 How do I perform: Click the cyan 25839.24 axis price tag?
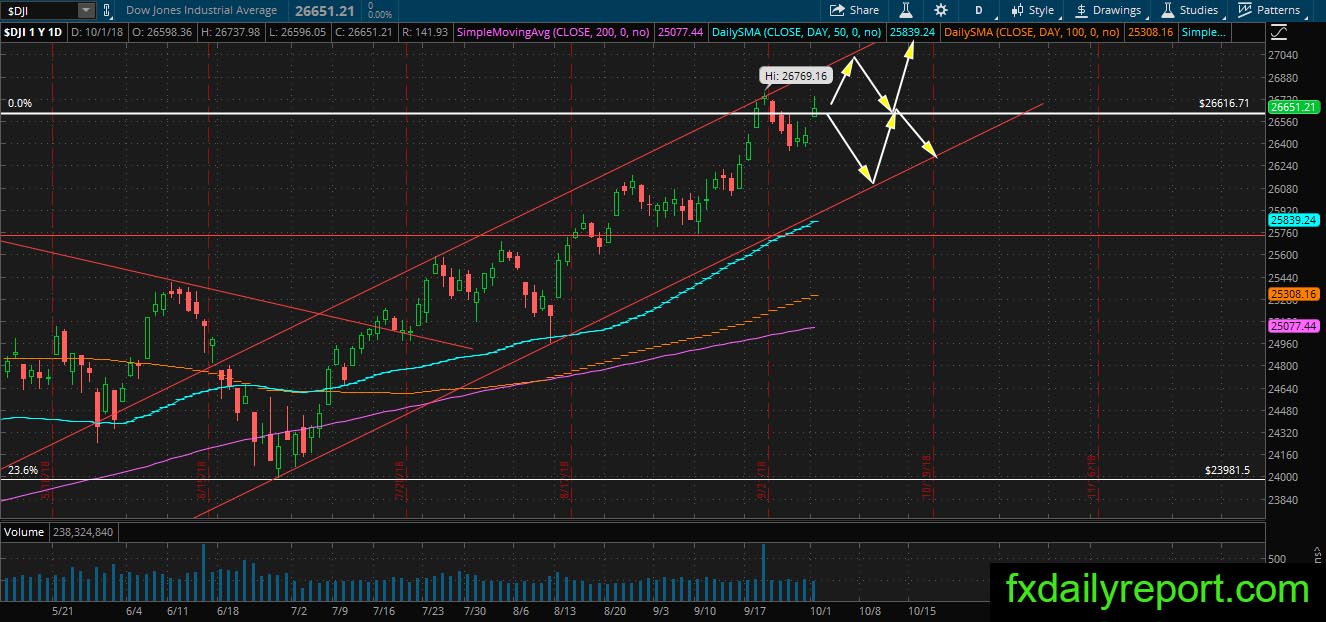[1294, 219]
